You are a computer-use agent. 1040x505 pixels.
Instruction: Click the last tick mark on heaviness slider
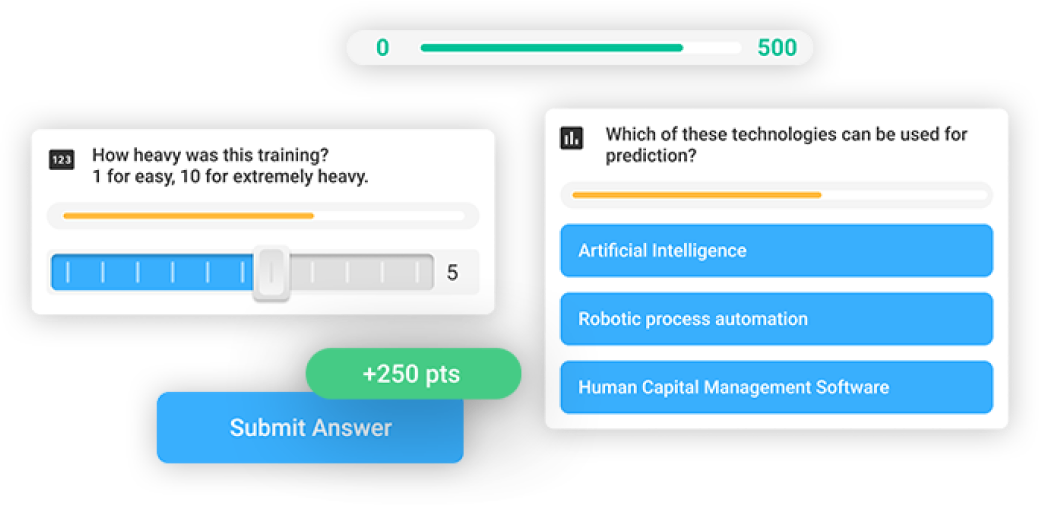pyautogui.click(x=417, y=272)
